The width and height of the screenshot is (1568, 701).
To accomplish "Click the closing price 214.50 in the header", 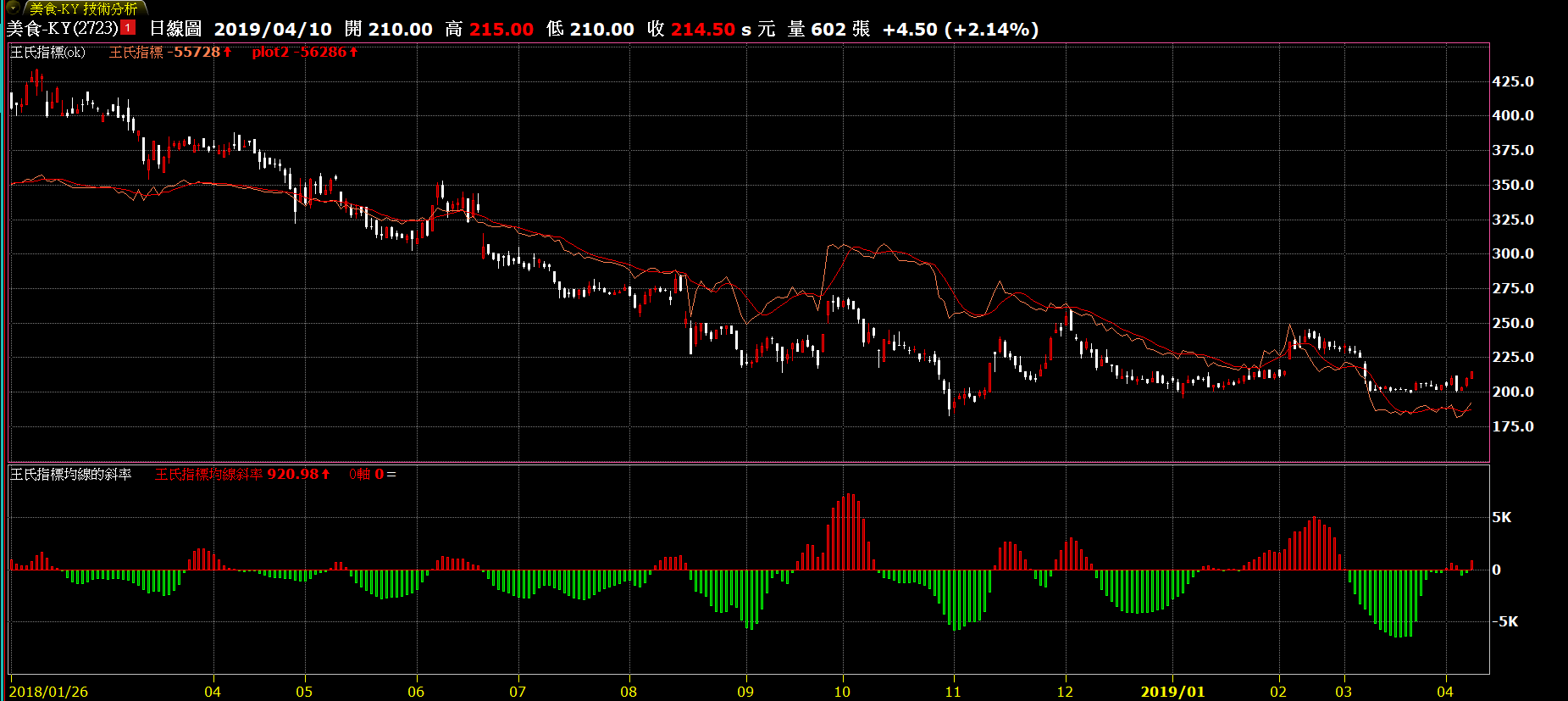I will pyautogui.click(x=702, y=29).
